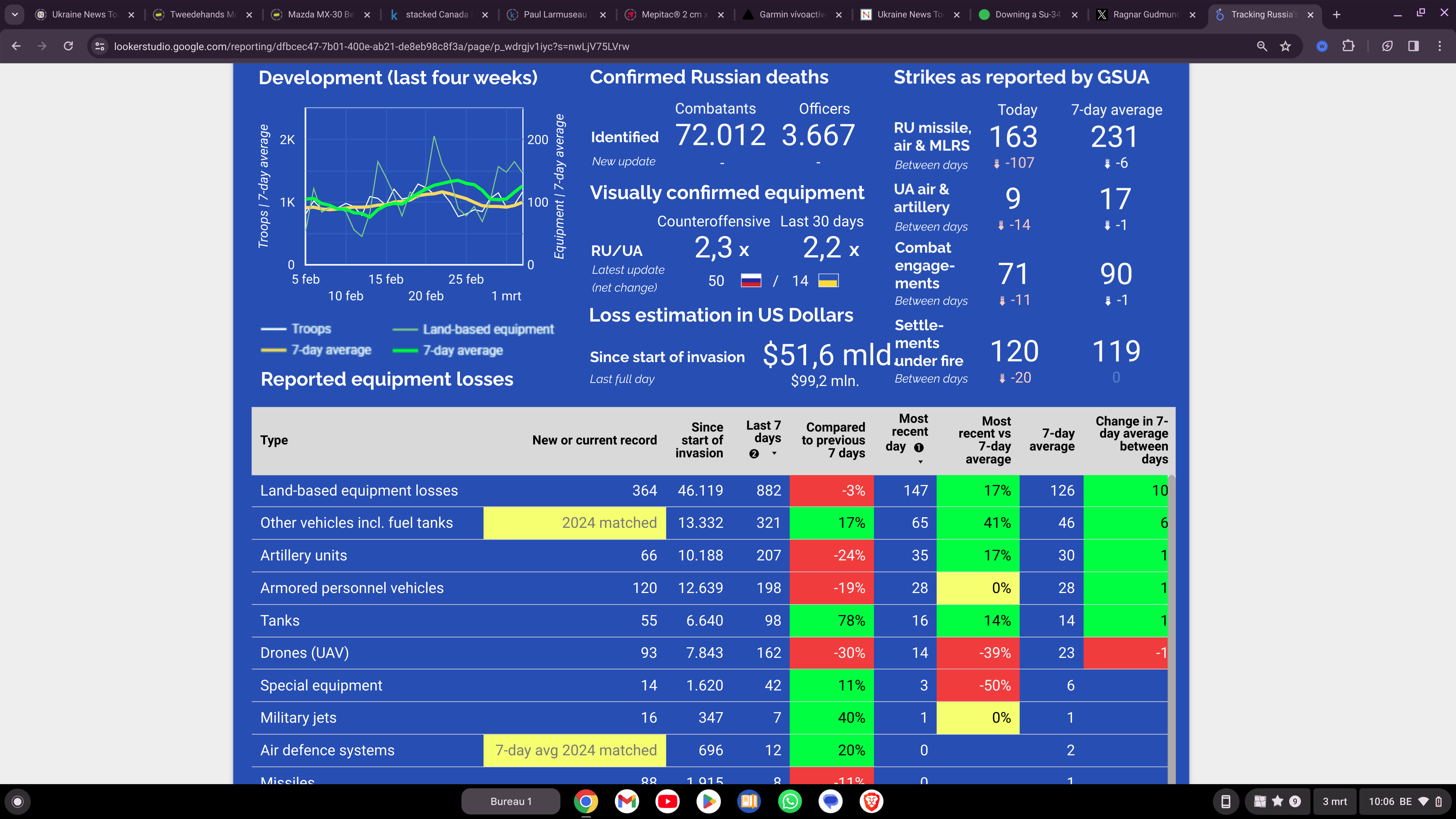Screen dimensions: 1456x819
Task: Open Gmail app in the taskbar
Action: click(627, 801)
